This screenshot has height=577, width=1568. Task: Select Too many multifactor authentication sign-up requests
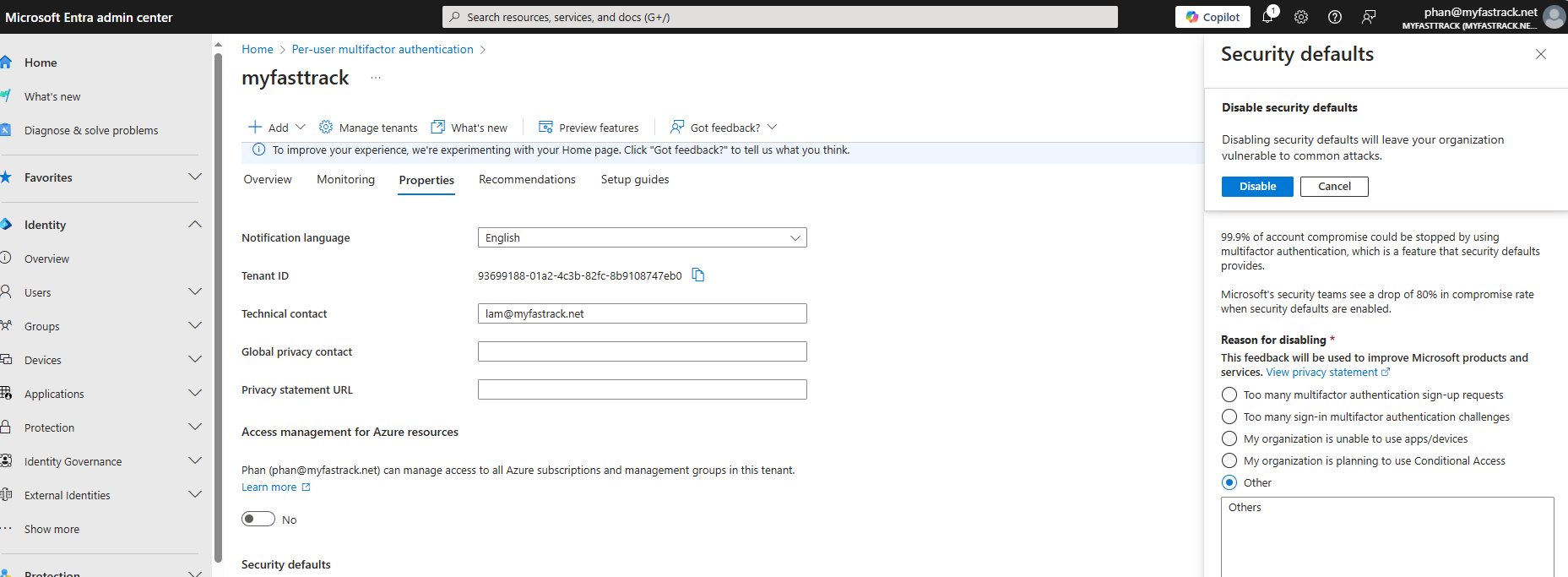[1229, 395]
